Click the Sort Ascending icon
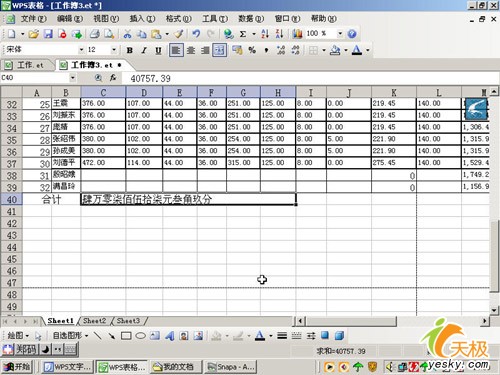Image resolution: width=500 pixels, height=375 pixels. (265, 34)
